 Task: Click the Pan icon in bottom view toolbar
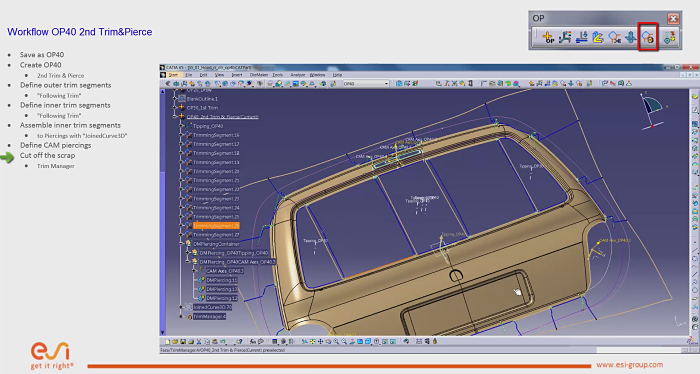click(x=320, y=341)
